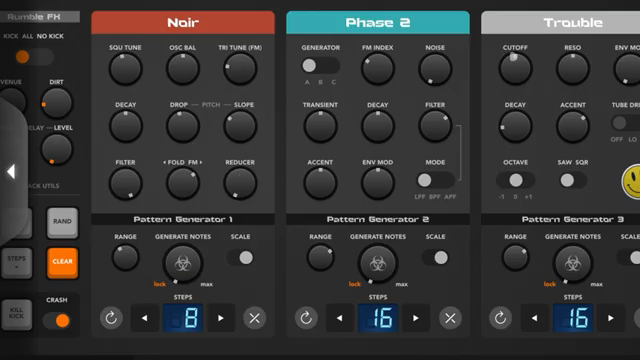Image resolution: width=640 pixels, height=360 pixels.
Task: Click the RANGE knob in Pattern Generator 1
Action: click(125, 258)
